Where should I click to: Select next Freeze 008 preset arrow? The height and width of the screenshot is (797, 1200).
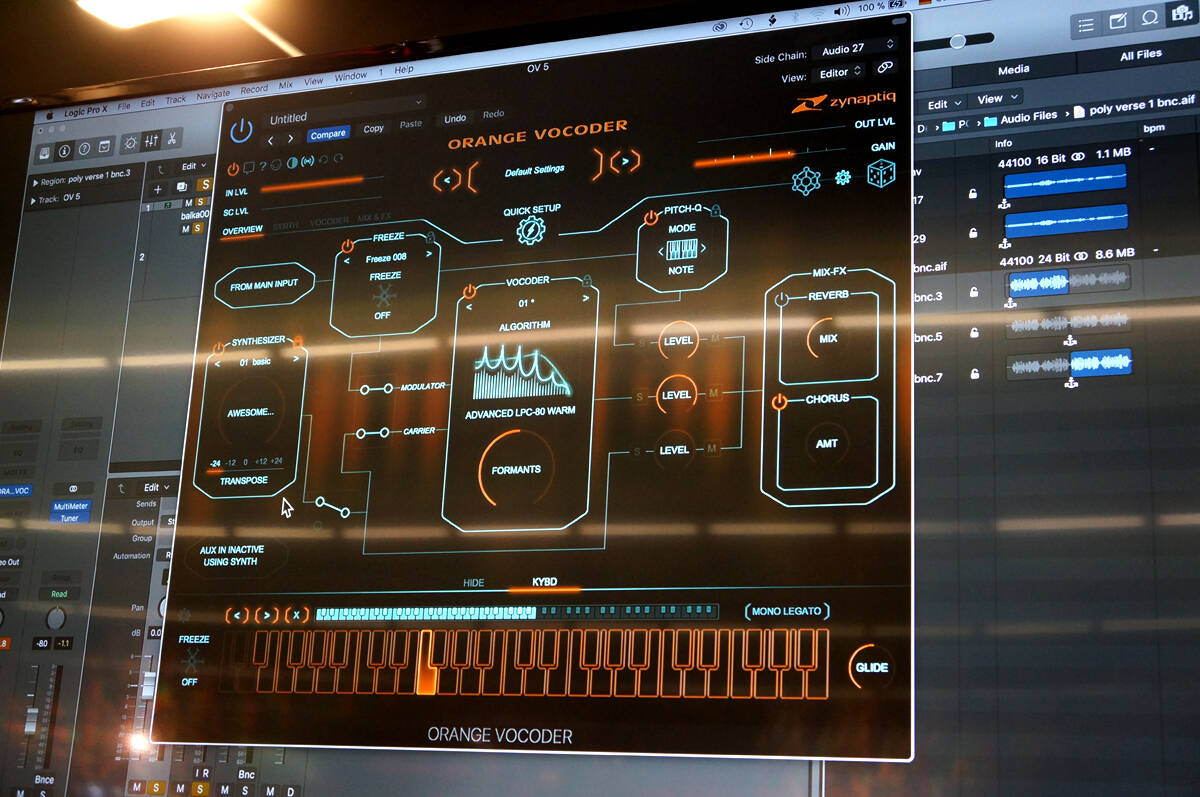coord(428,255)
